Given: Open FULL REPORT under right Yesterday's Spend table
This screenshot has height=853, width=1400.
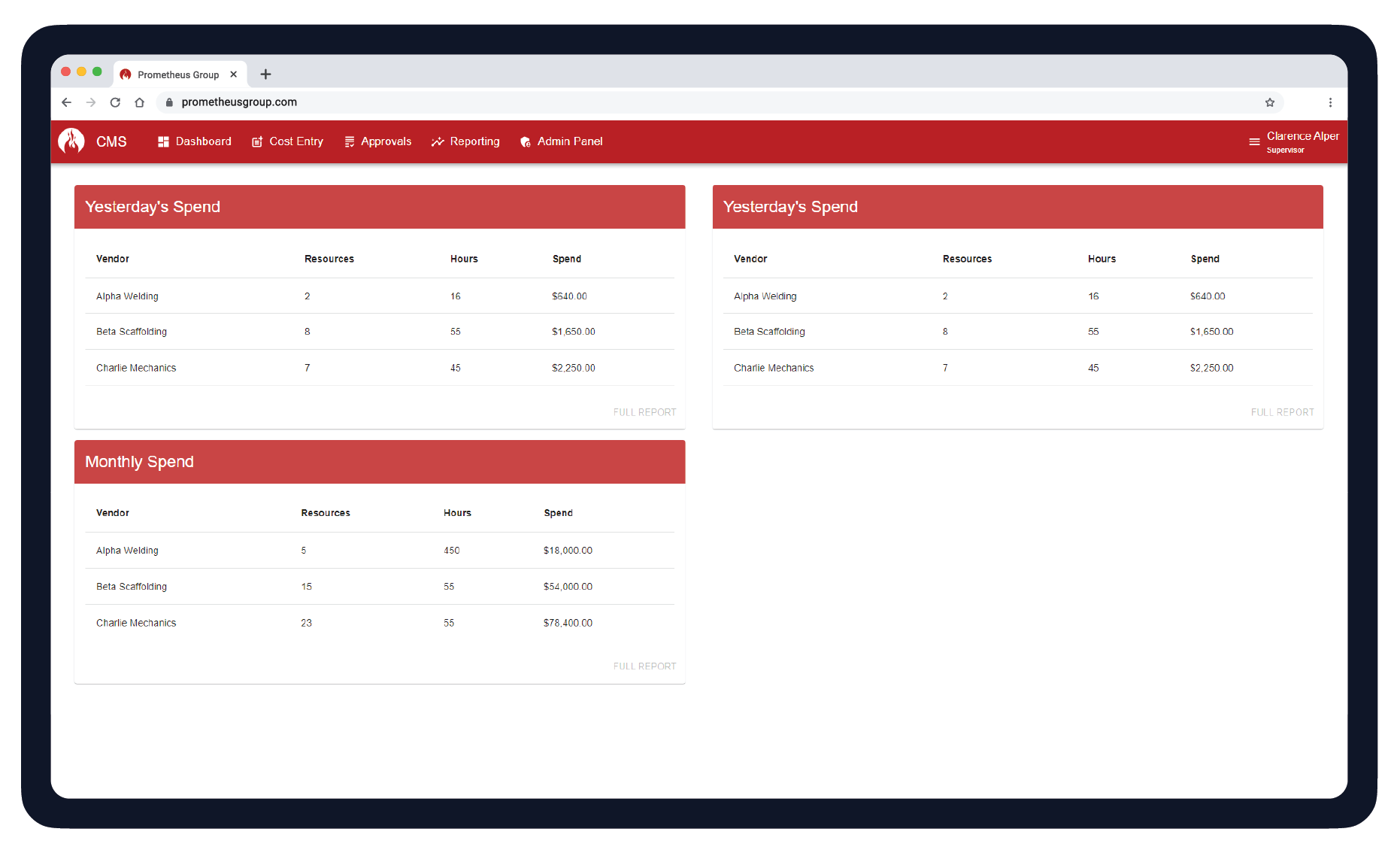Looking at the screenshot, I should 1282,412.
